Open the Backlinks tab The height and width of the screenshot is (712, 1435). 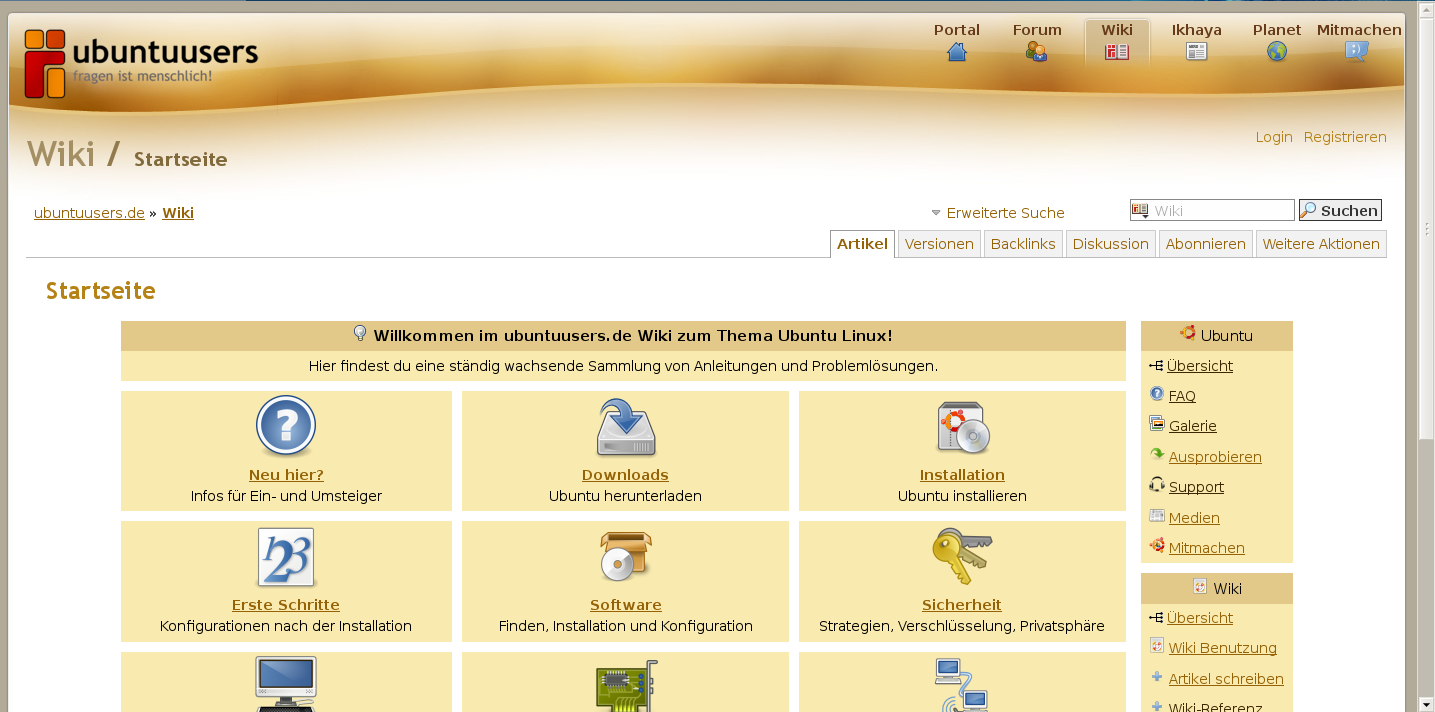1023,244
